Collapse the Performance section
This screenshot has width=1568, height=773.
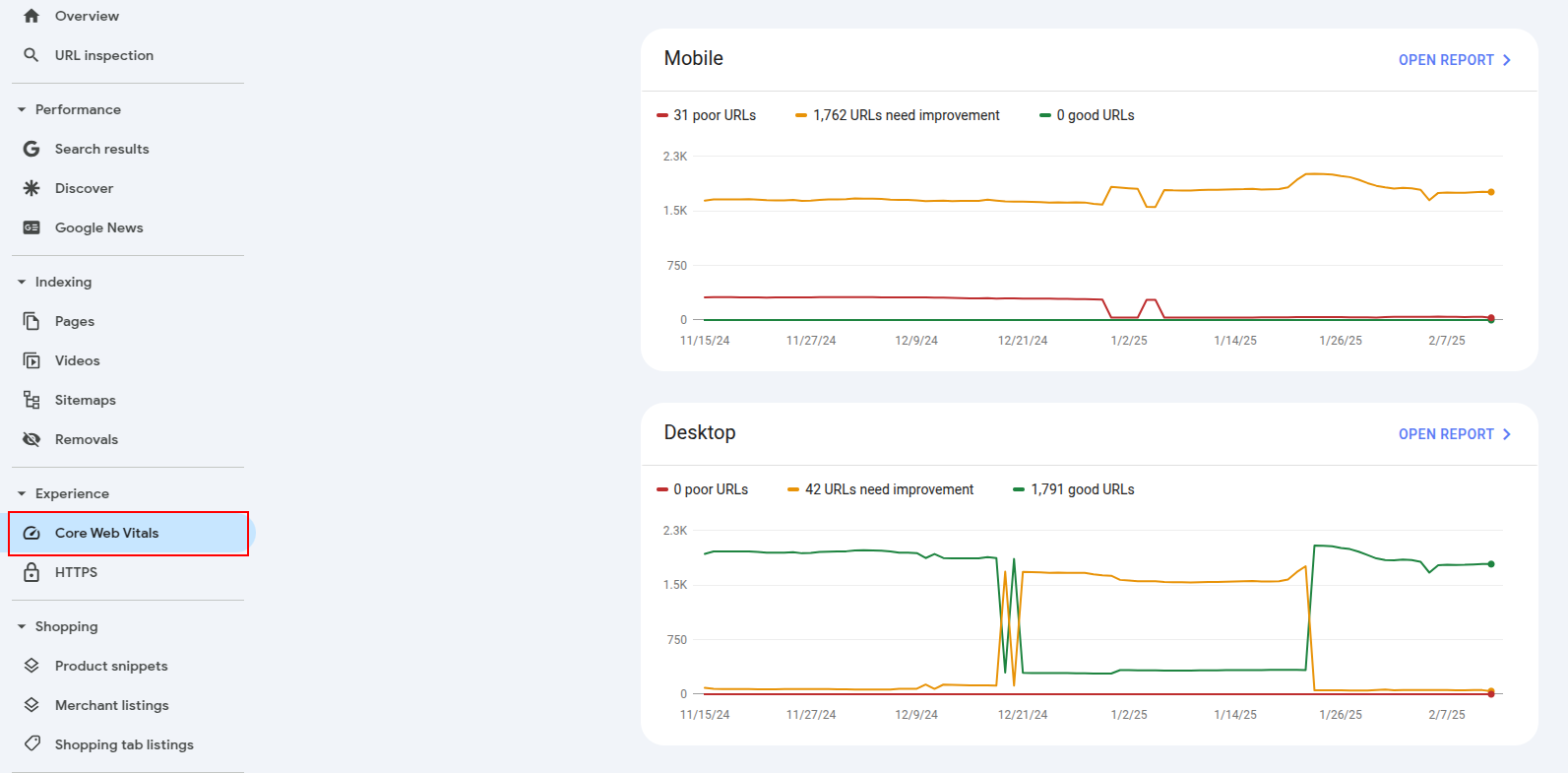22,109
